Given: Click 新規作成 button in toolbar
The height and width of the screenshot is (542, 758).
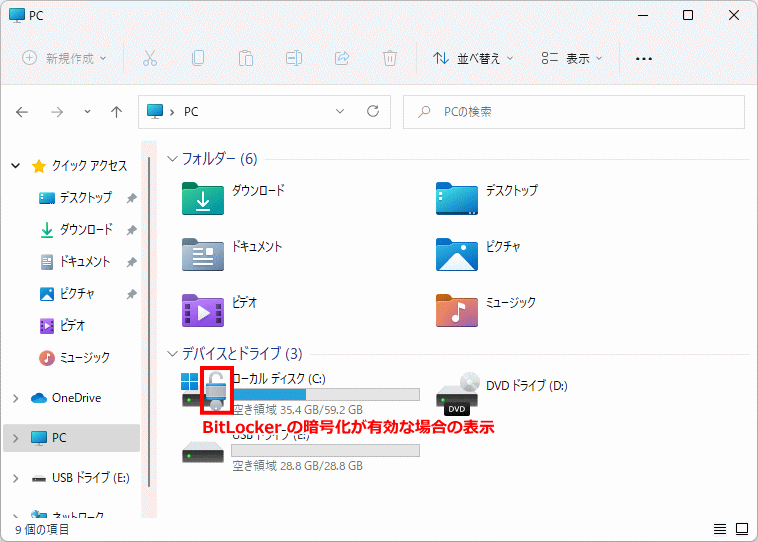Looking at the screenshot, I should point(64,58).
